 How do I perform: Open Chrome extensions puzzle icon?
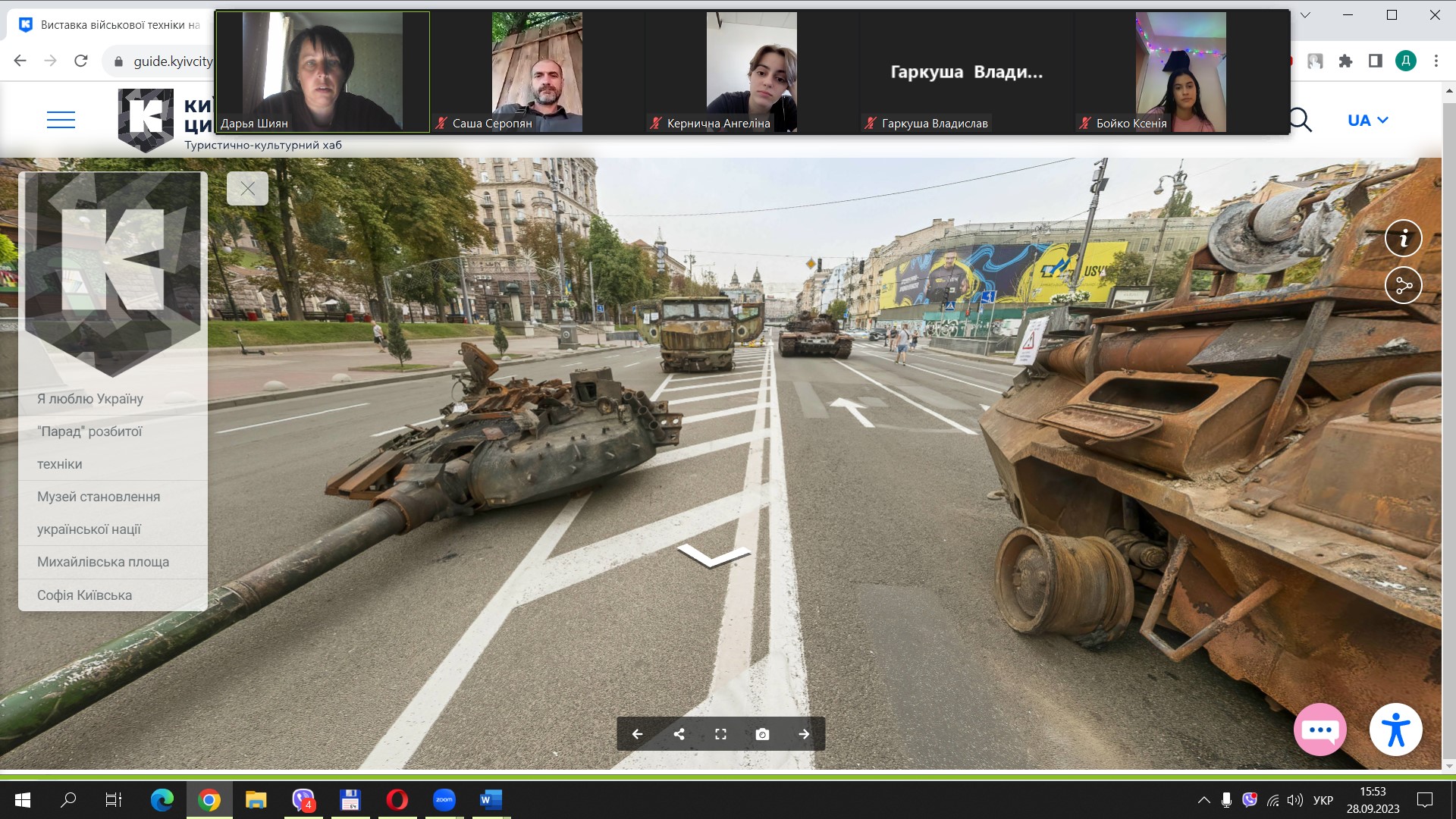[x=1345, y=61]
